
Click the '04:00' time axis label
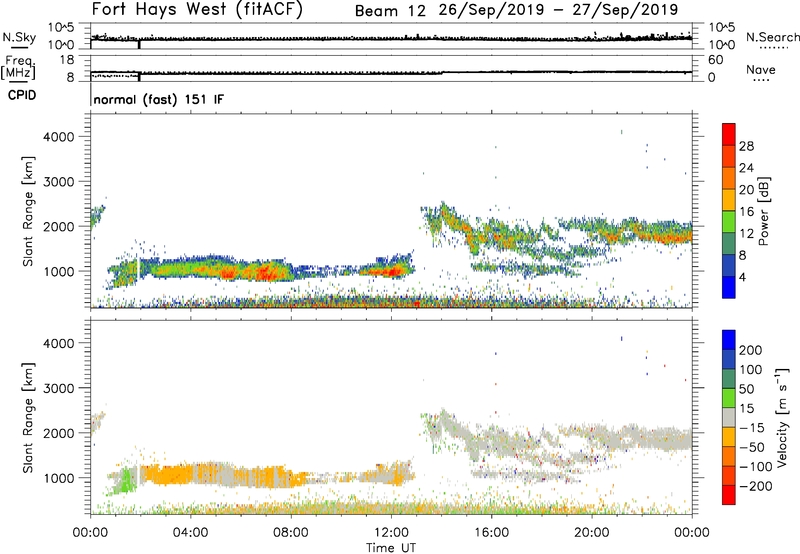pos(190,533)
